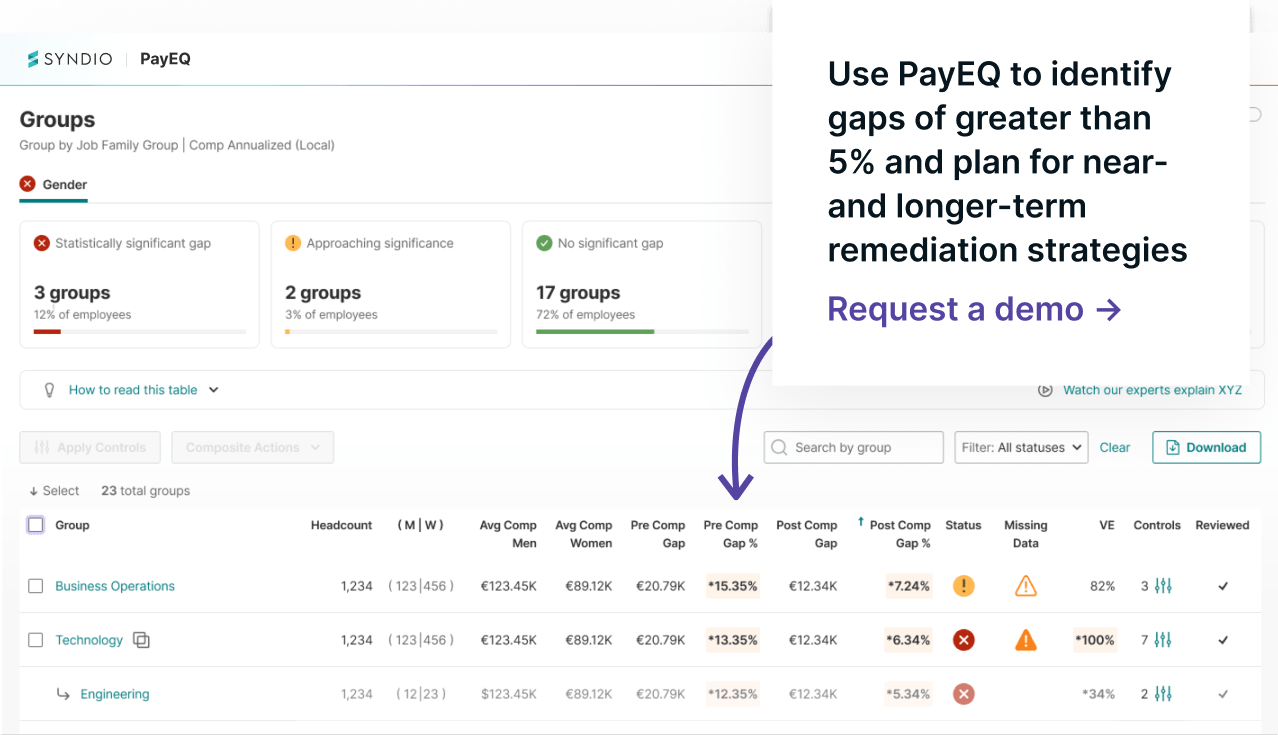Tick the select-all checkbox in table header
This screenshot has height=735, width=1278.
(x=35, y=525)
